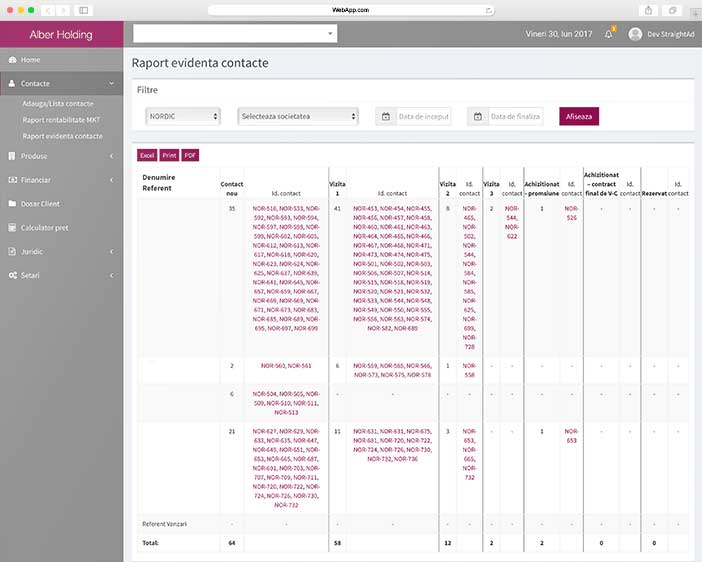Click the Setari gears icon
The width and height of the screenshot is (702, 562).
click(x=12, y=275)
